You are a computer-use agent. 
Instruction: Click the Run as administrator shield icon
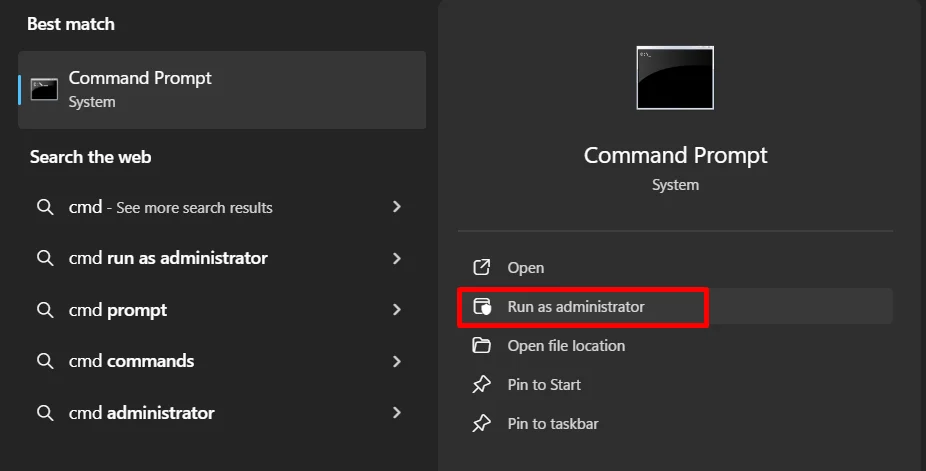point(482,306)
